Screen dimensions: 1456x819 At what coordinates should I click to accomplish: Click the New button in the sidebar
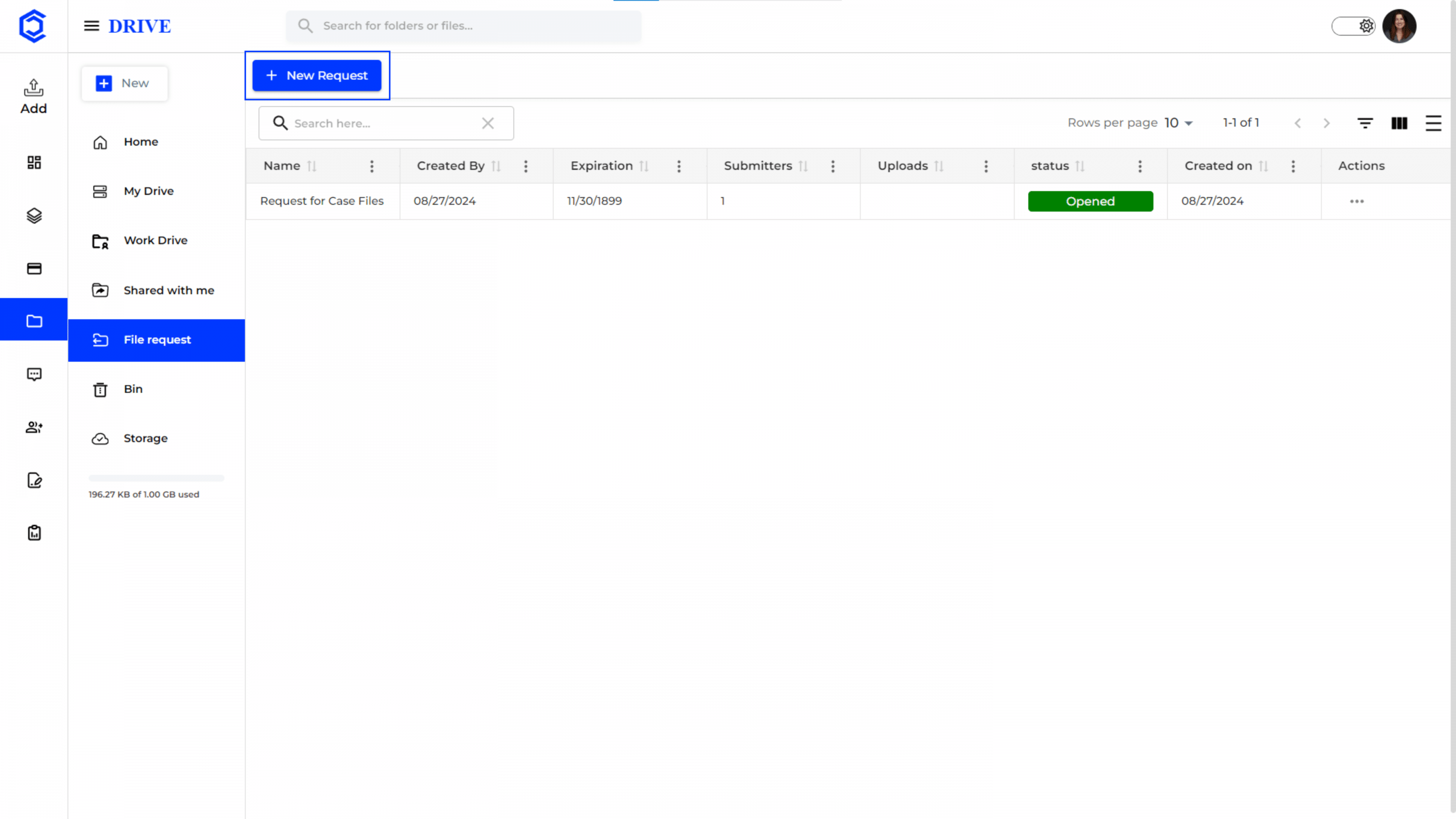coord(124,83)
